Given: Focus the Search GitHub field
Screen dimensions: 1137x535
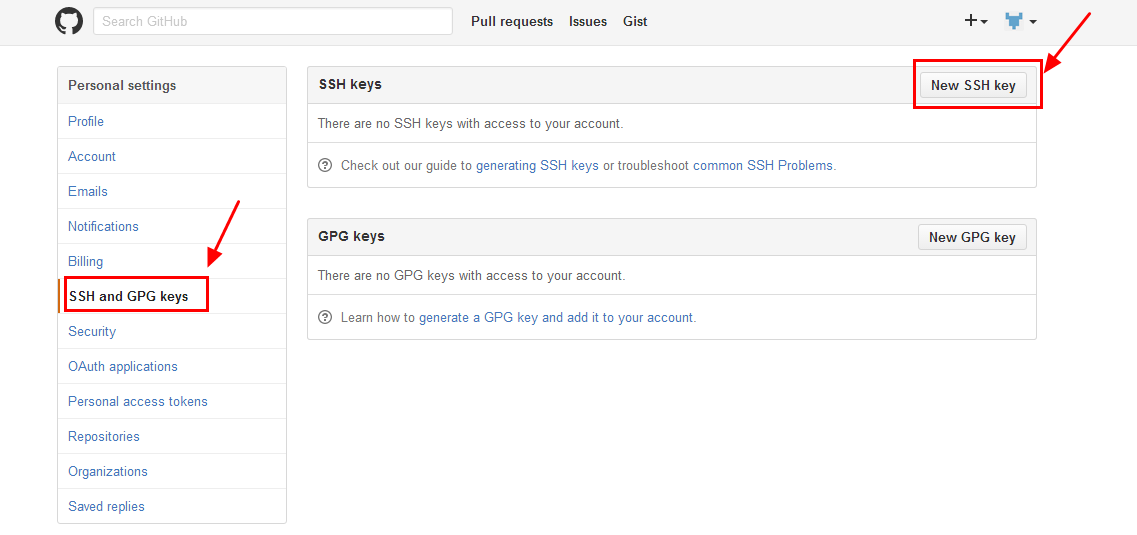Looking at the screenshot, I should (272, 21).
